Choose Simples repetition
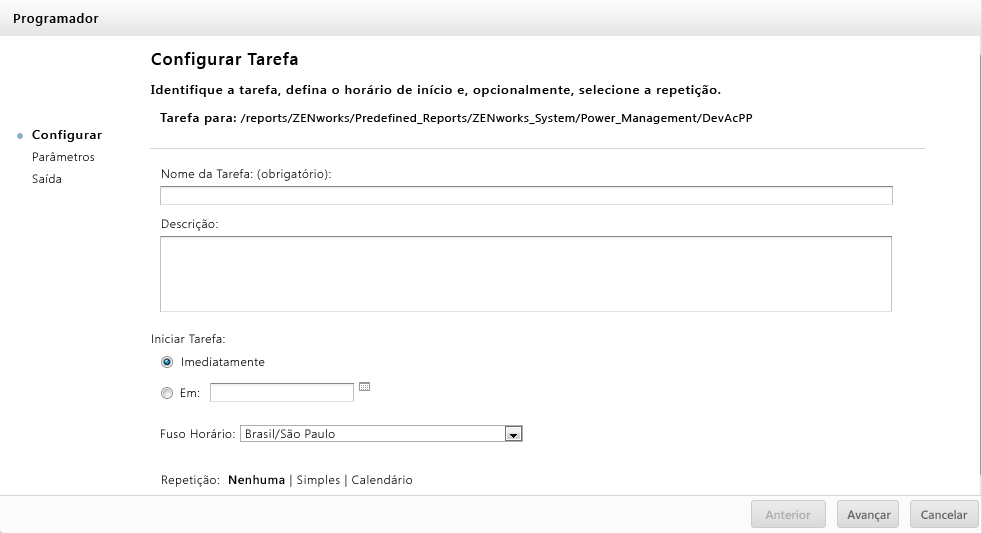The image size is (982, 533). (x=318, y=480)
